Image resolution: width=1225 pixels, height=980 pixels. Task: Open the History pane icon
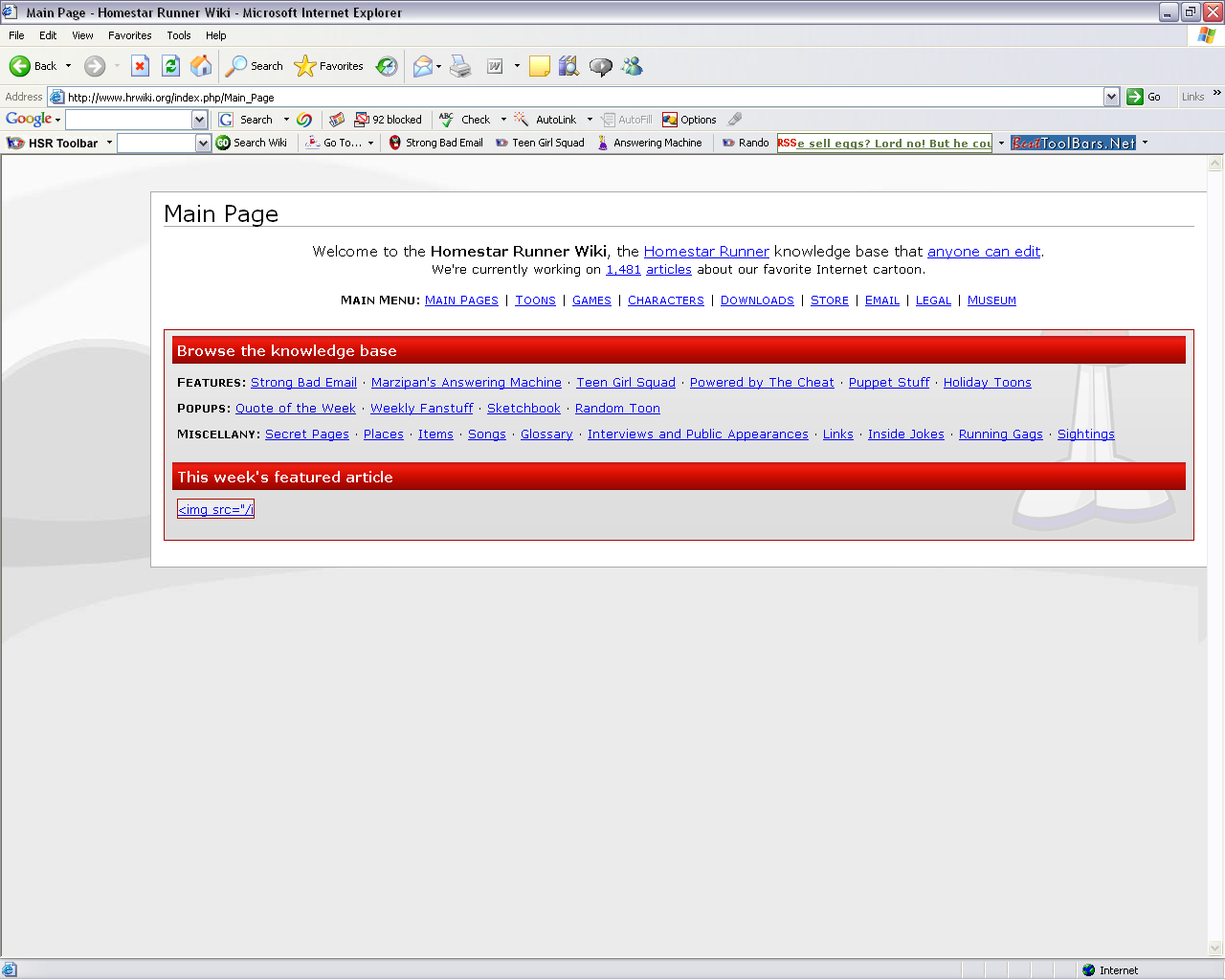click(x=387, y=66)
